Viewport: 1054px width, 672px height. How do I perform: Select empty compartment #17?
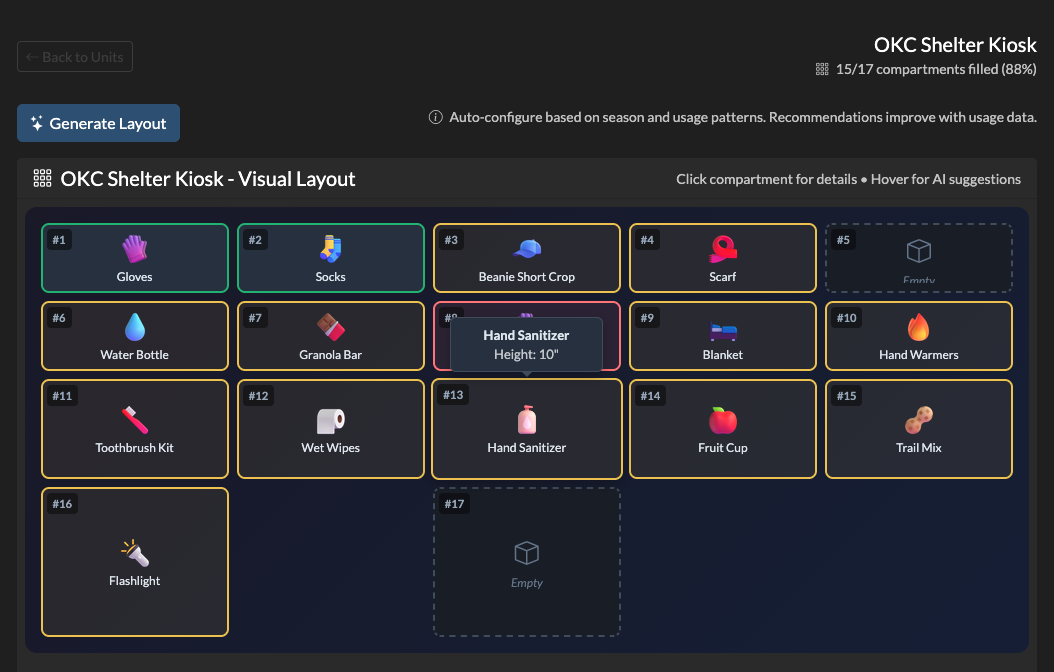527,562
